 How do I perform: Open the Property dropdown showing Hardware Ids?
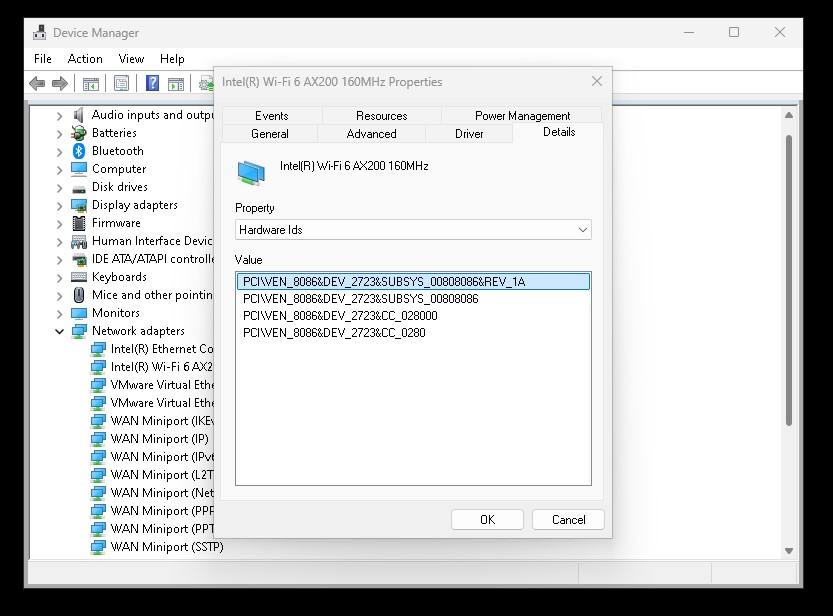(413, 230)
